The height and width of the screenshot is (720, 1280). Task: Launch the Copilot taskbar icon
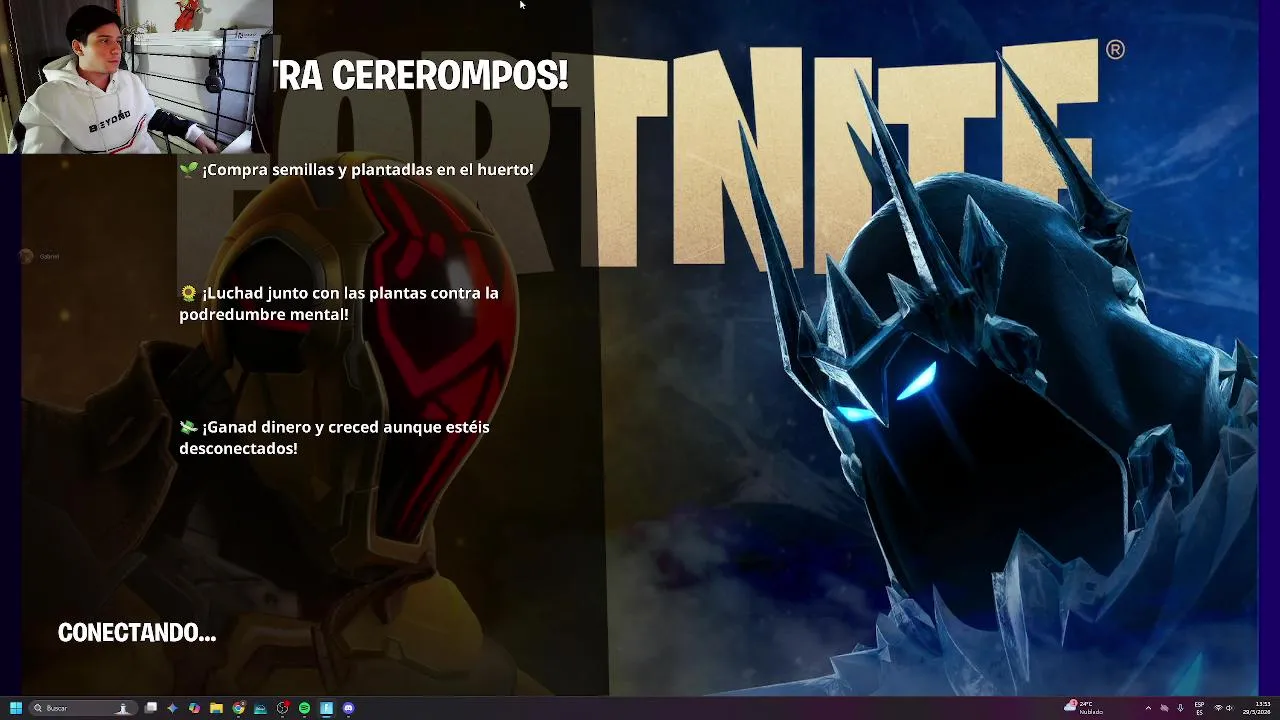pos(194,708)
